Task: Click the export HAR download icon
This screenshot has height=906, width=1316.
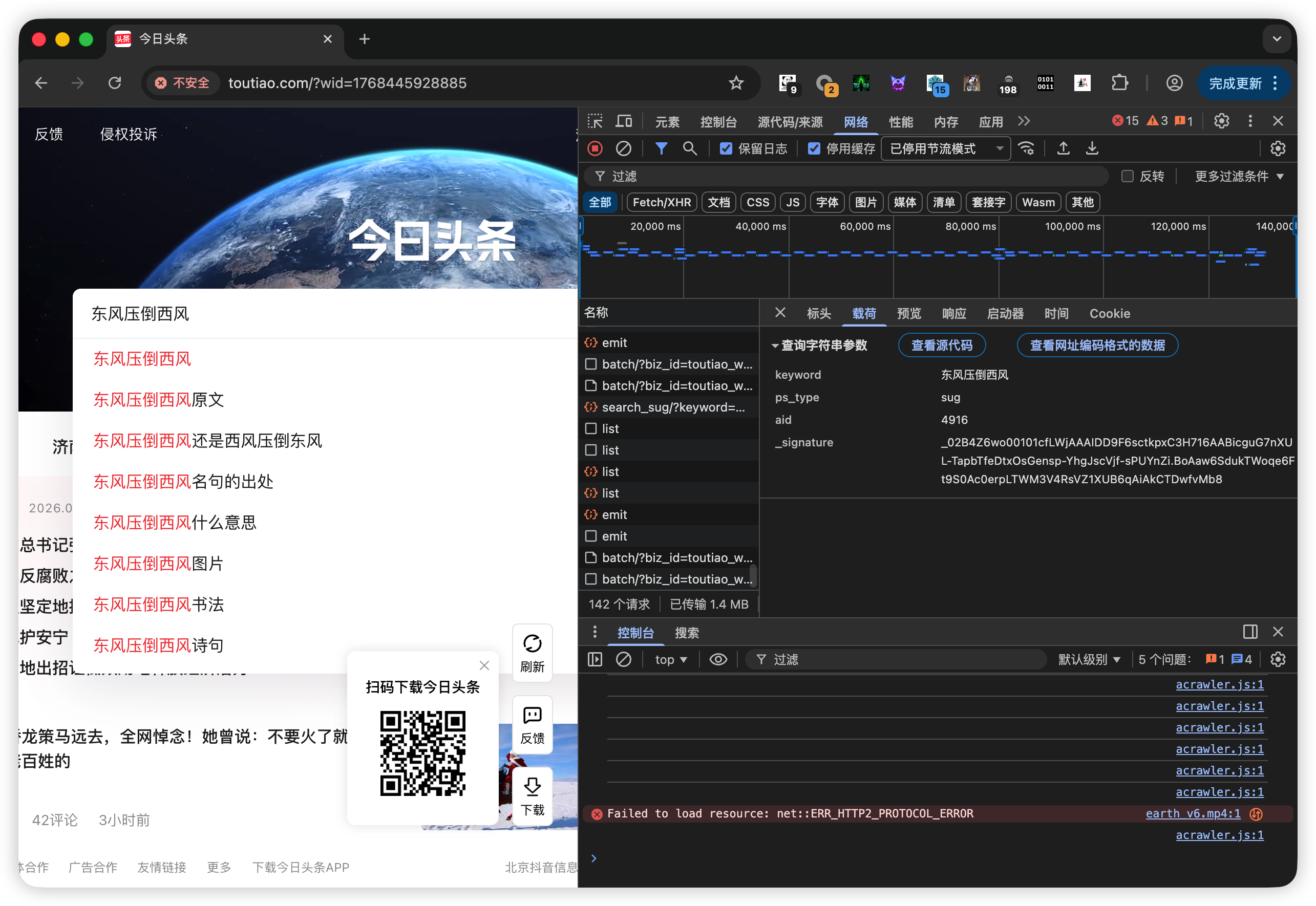Action: click(x=1092, y=149)
